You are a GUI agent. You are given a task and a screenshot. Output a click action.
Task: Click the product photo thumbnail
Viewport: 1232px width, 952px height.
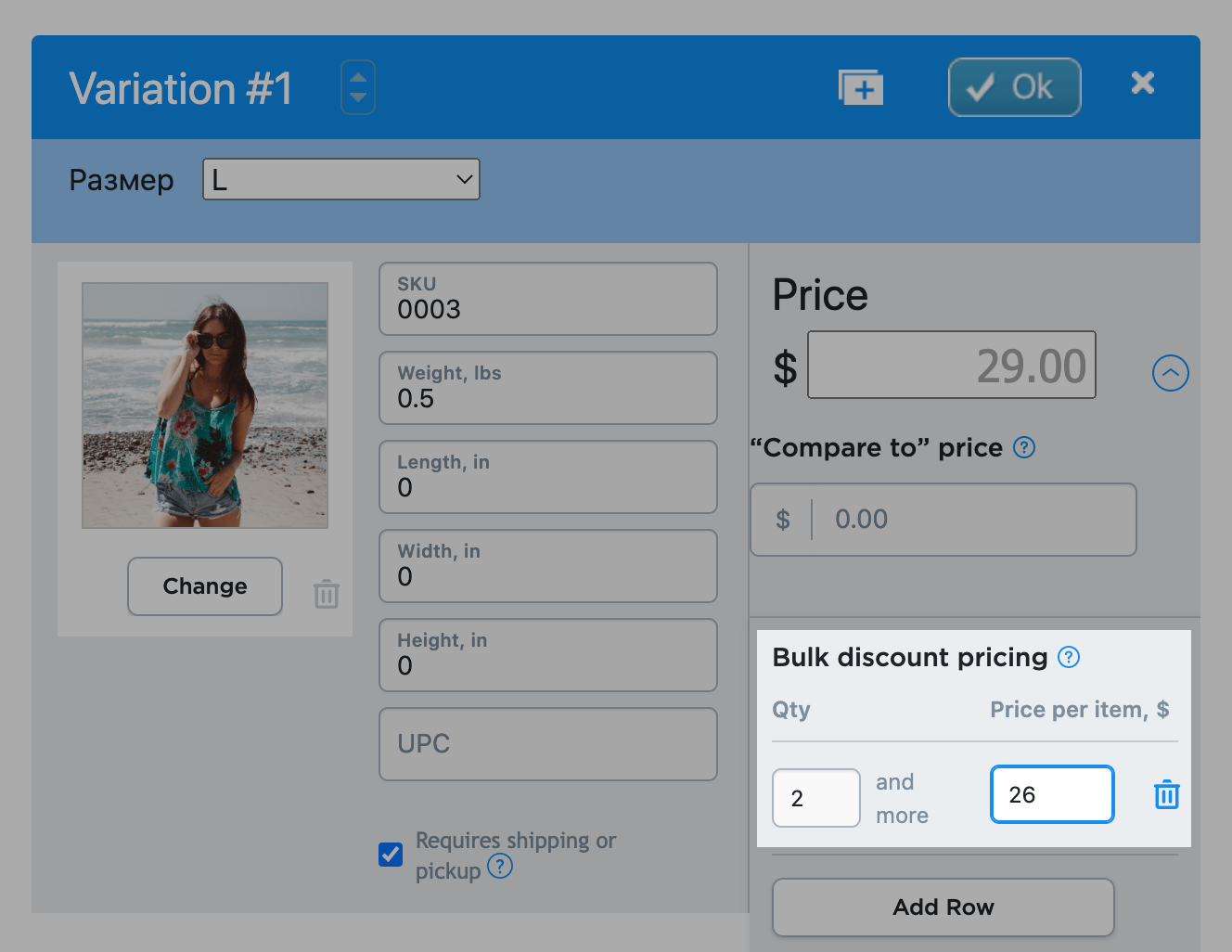[204, 405]
